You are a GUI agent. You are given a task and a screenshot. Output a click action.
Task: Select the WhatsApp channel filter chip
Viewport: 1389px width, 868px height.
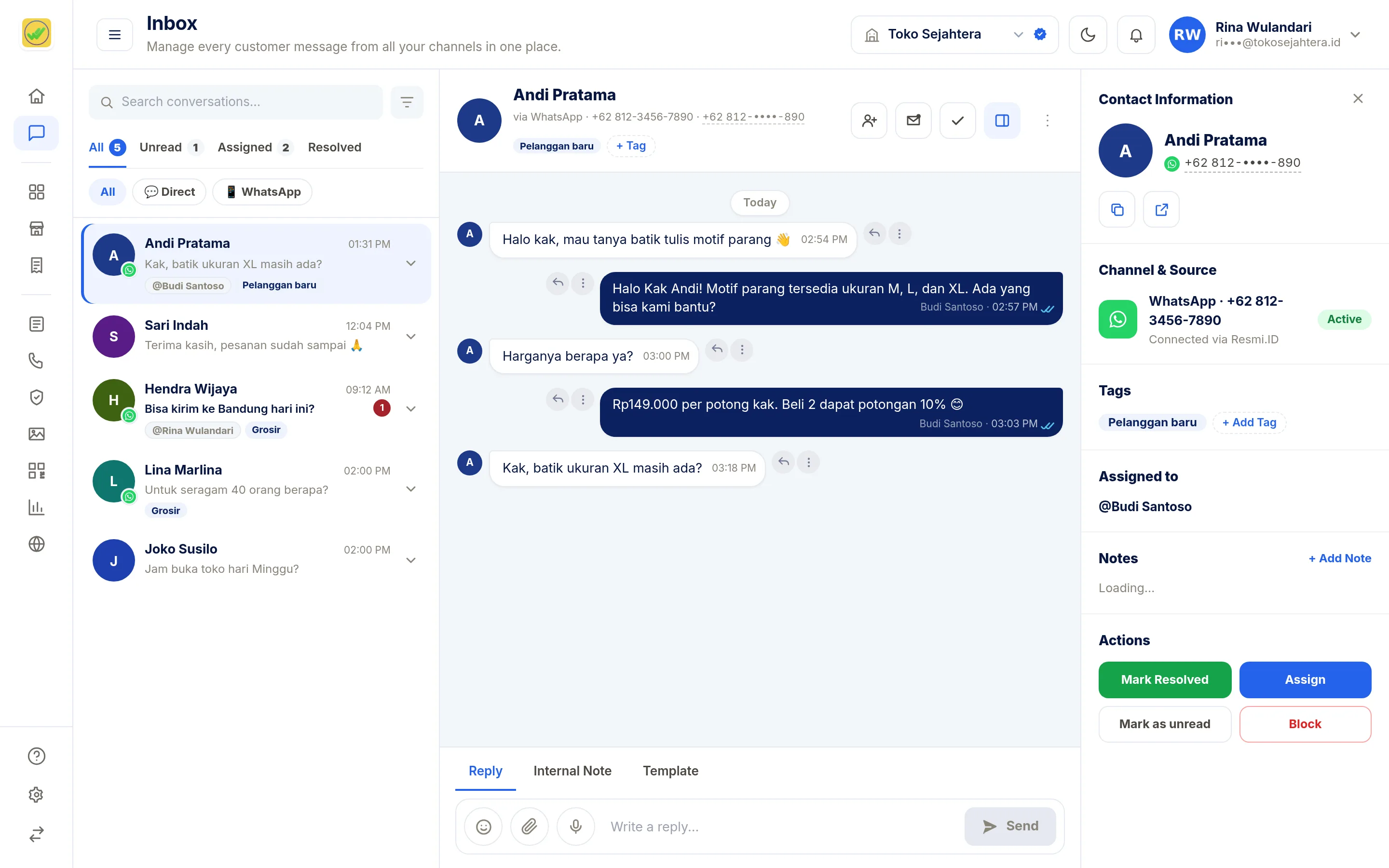[262, 192]
